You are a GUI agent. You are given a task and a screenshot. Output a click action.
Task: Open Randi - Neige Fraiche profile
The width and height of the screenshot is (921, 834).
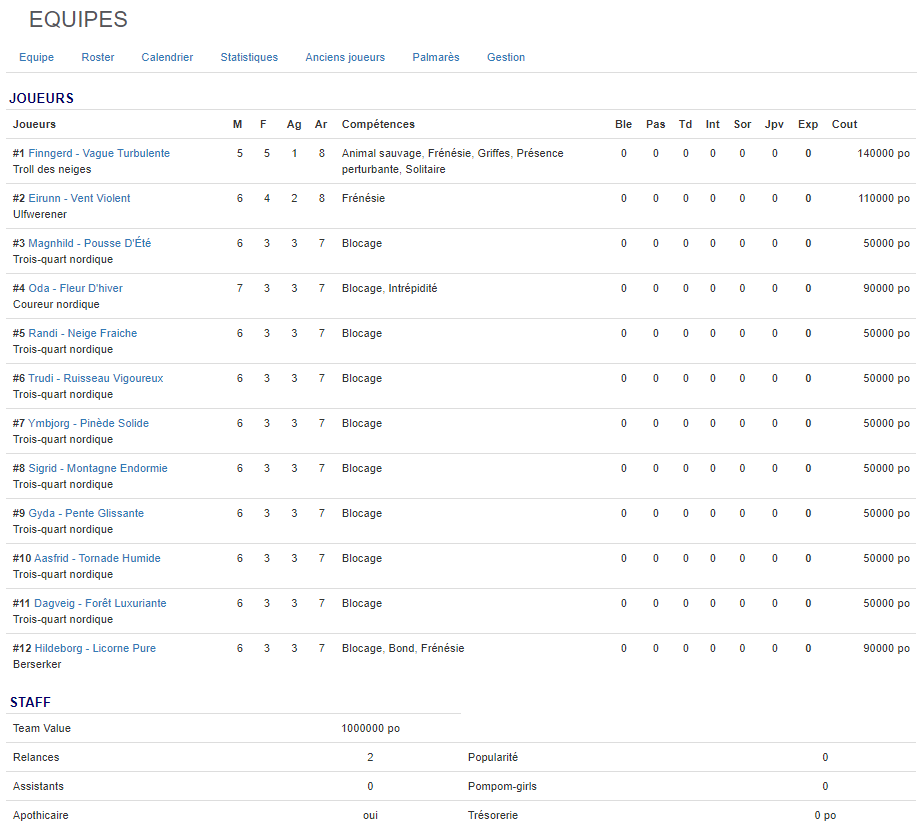point(83,333)
